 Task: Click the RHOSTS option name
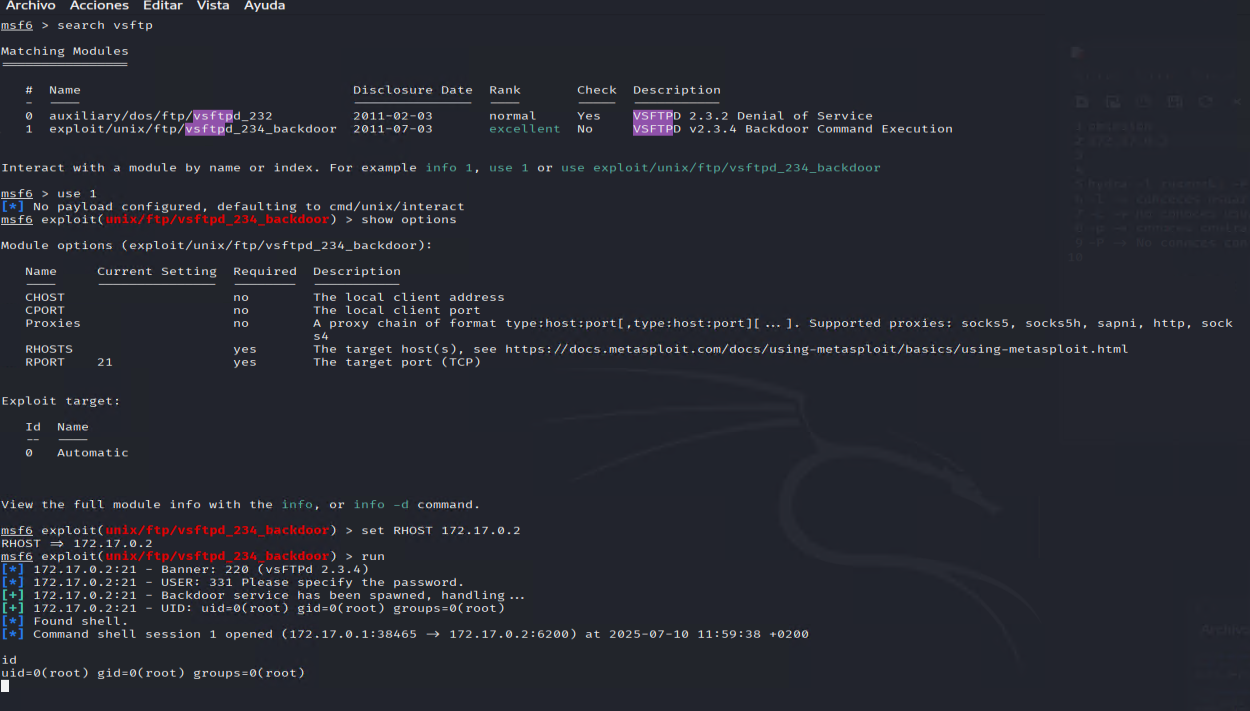[49, 349]
